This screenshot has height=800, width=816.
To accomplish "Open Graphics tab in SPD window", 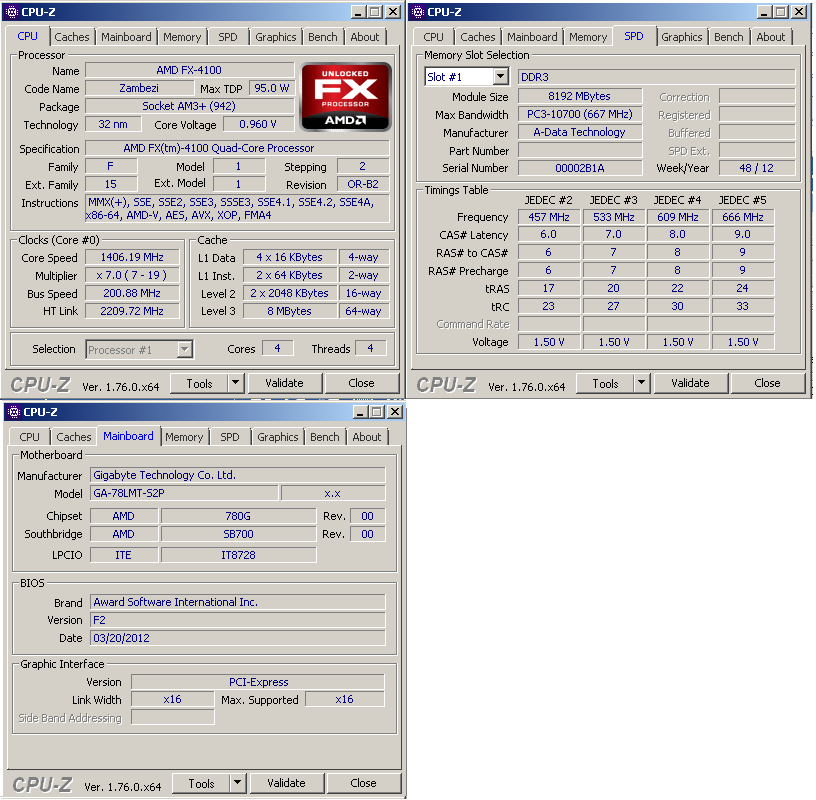I will click(681, 37).
